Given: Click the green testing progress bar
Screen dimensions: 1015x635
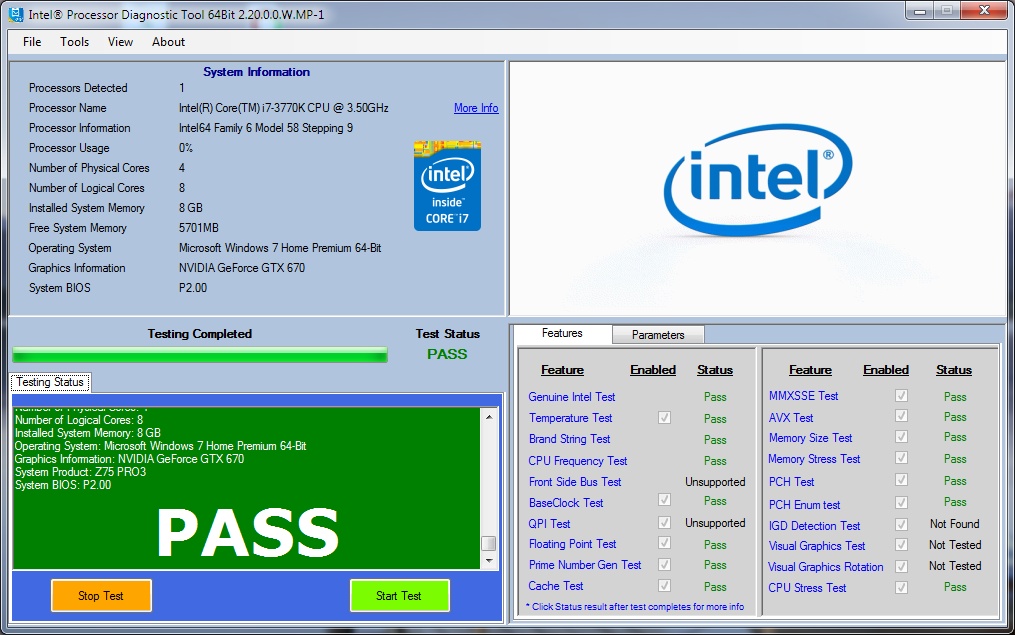Looking at the screenshot, I should (x=200, y=355).
